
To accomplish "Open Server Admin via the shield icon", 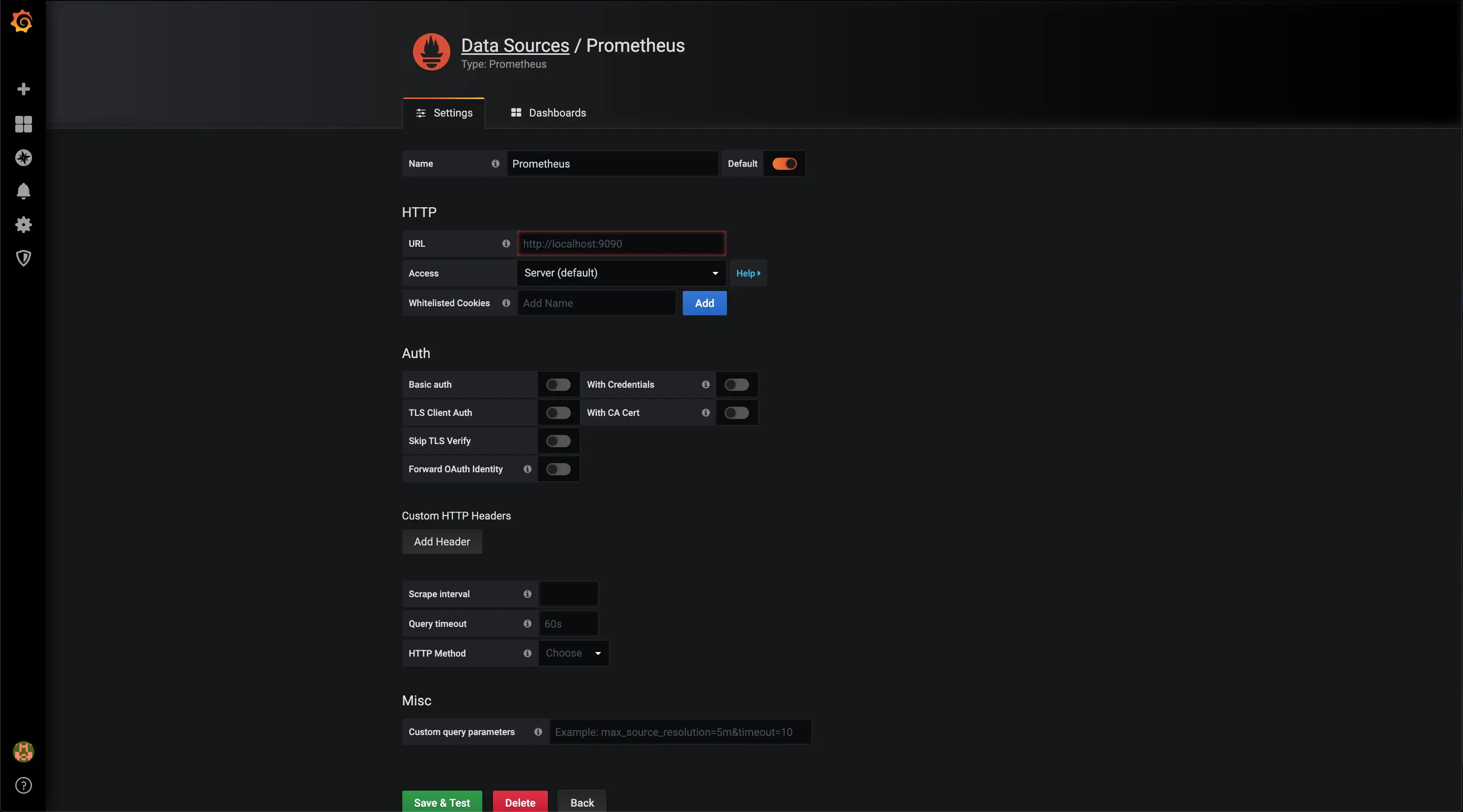I will (23, 258).
